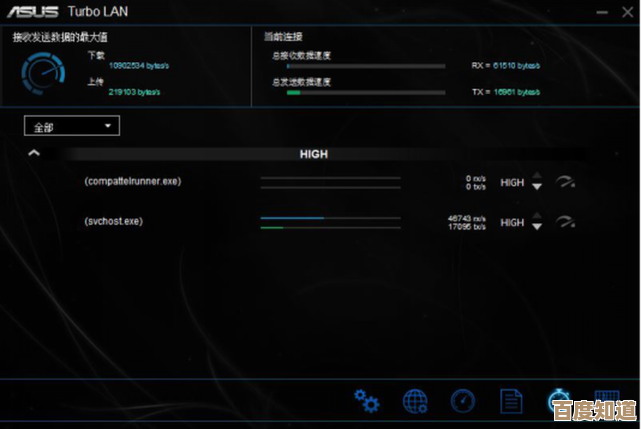Open the 全部 filter dropdown
The height and width of the screenshot is (429, 641).
71,126
